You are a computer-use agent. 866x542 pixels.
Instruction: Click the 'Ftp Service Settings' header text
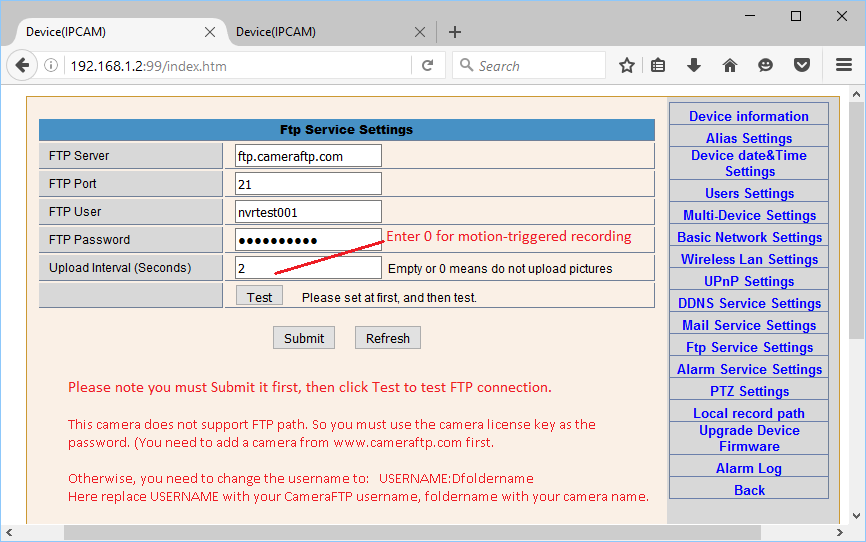click(346, 129)
